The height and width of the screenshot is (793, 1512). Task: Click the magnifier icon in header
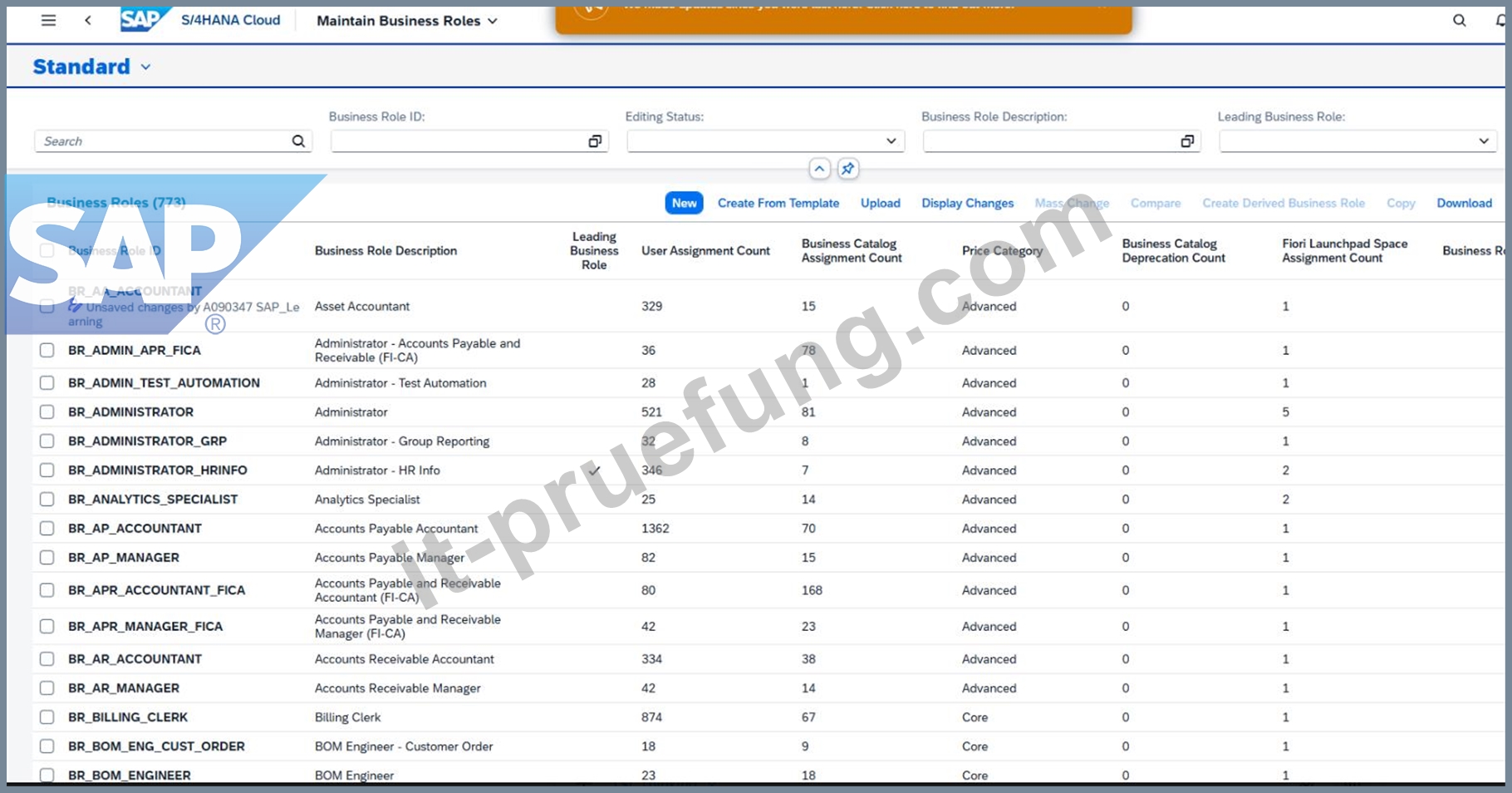tap(1459, 20)
